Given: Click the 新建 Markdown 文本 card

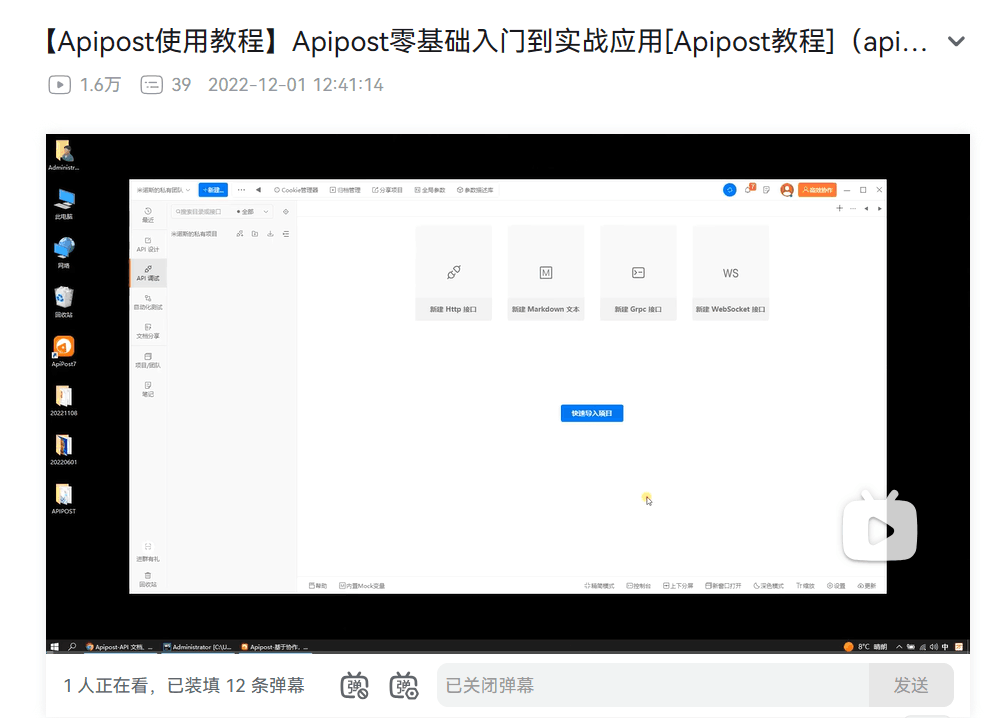Looking at the screenshot, I should pos(545,272).
